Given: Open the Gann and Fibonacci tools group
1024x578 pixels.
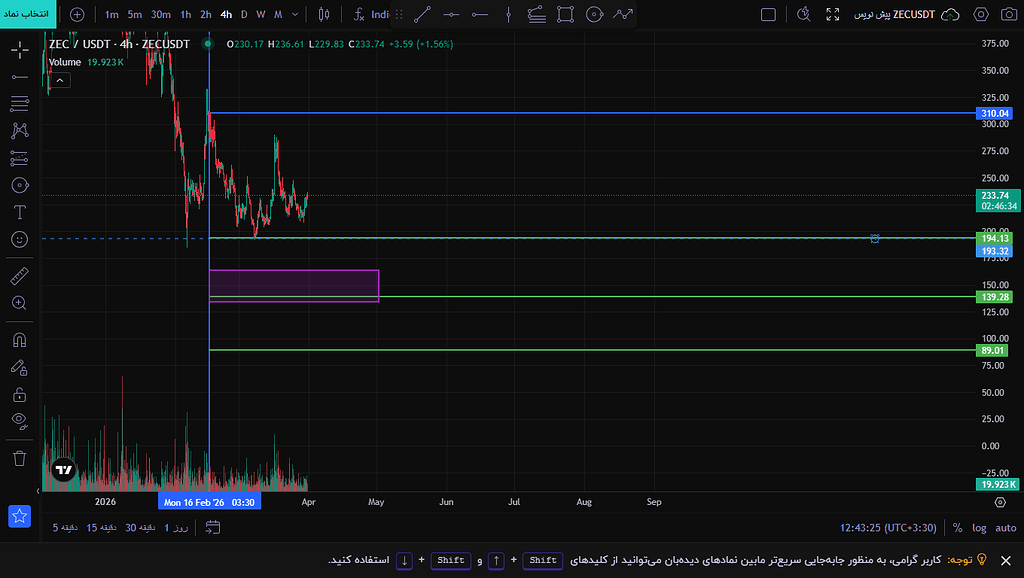Looking at the screenshot, I should coord(20,103).
